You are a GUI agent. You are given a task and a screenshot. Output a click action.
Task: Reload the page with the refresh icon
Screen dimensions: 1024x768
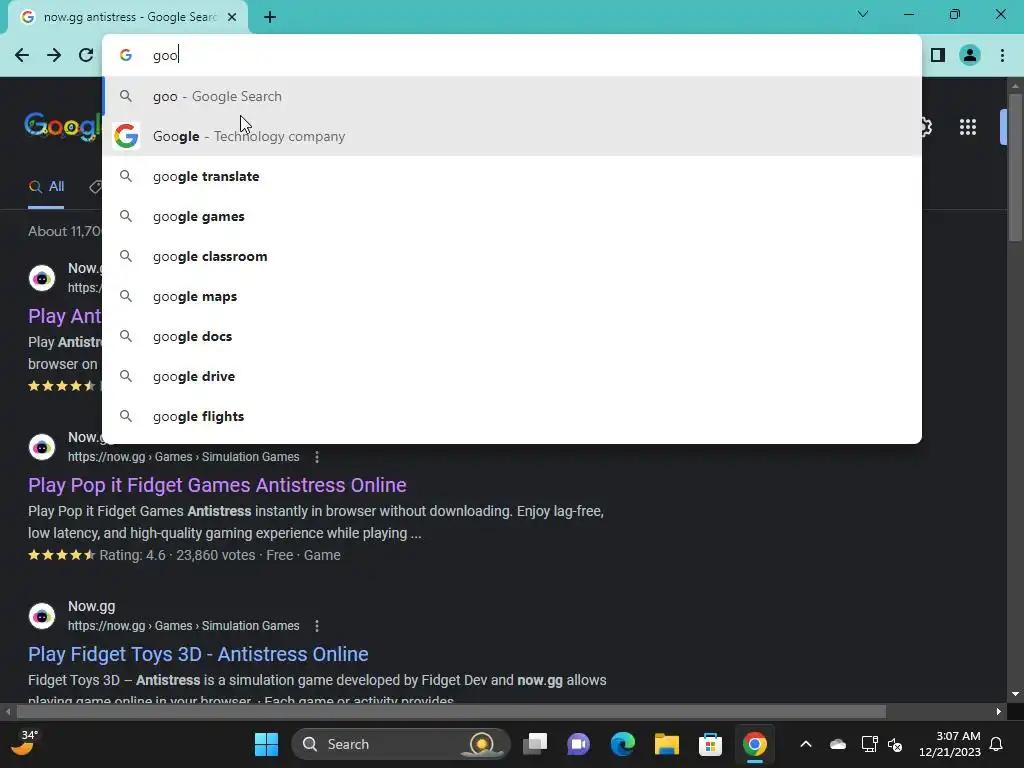coord(86,55)
